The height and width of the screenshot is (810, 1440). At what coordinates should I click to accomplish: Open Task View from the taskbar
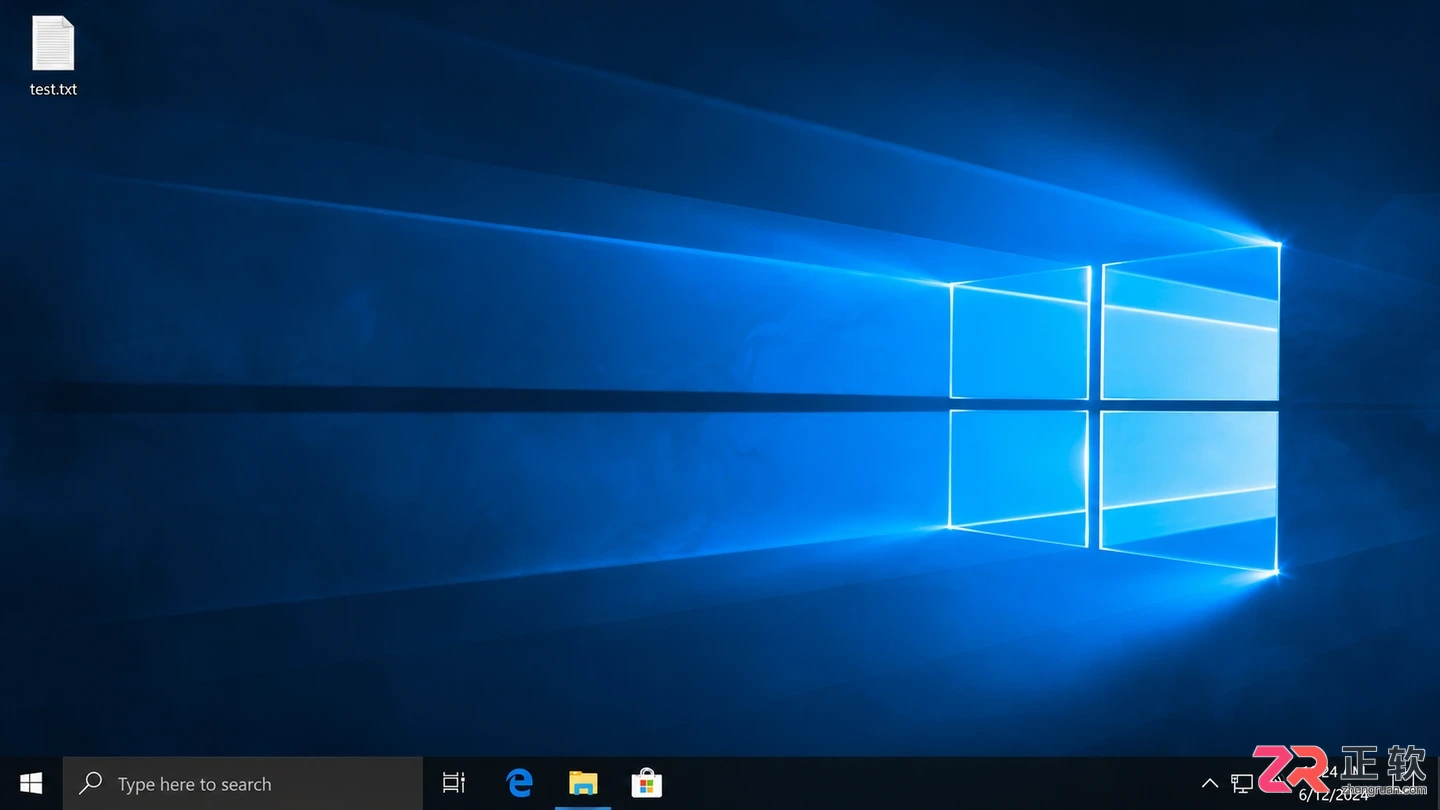[x=454, y=783]
